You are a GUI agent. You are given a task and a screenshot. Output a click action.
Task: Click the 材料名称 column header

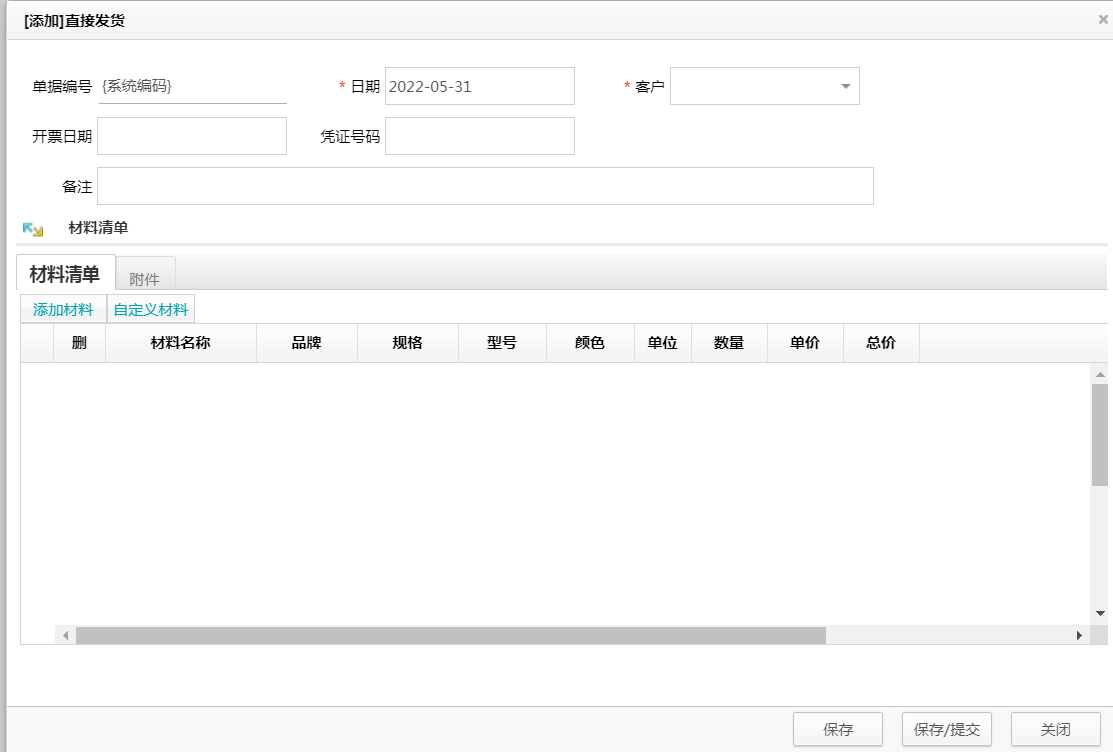coord(180,343)
